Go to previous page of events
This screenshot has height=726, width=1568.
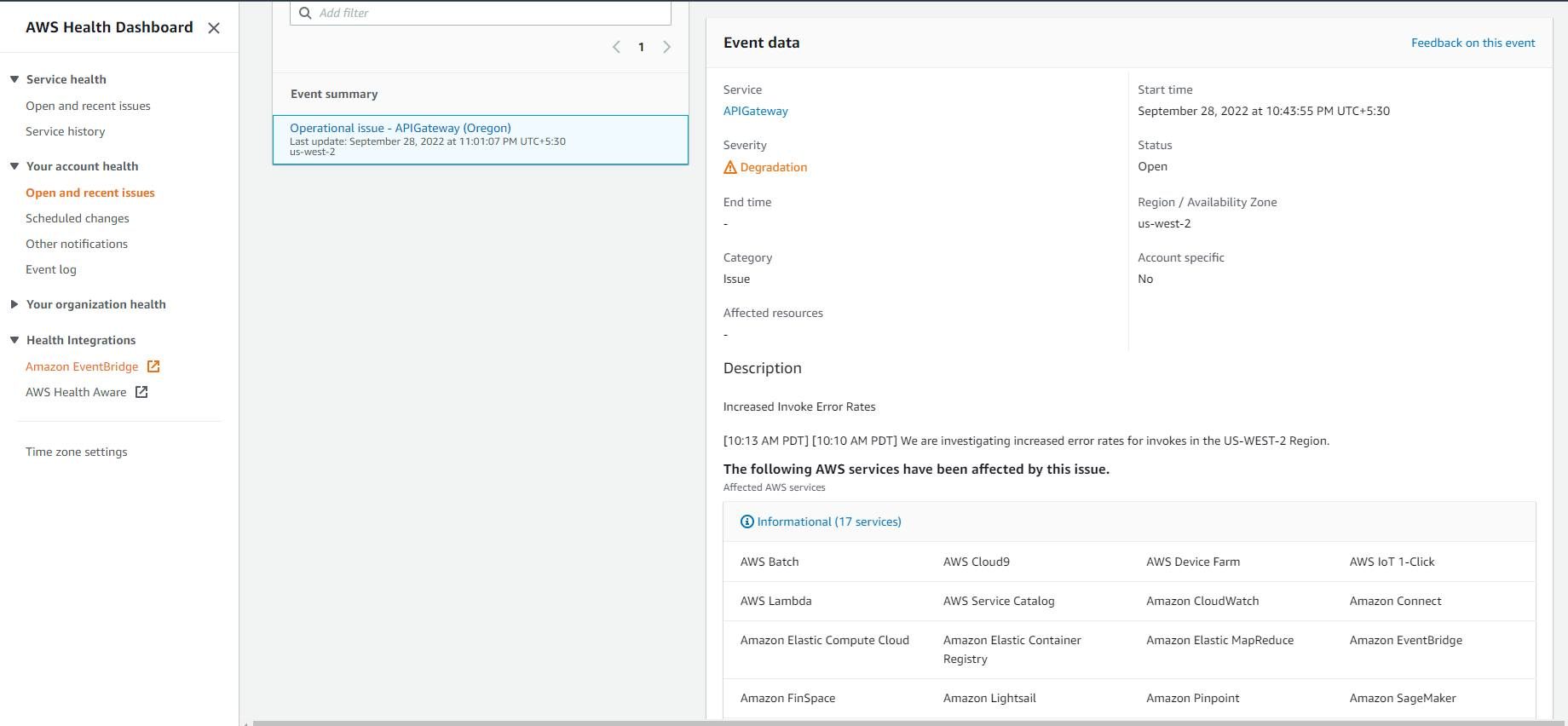pyautogui.click(x=616, y=47)
